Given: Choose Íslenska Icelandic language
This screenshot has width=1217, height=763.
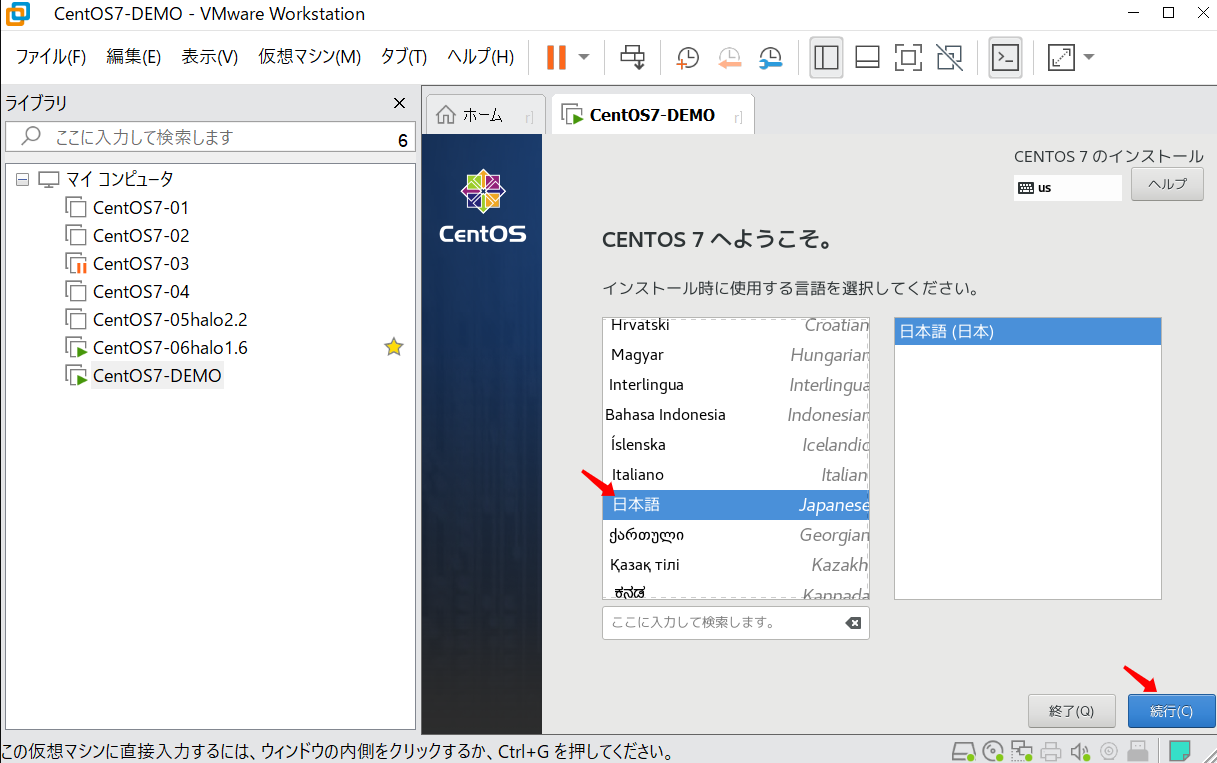Looking at the screenshot, I should tap(736, 445).
